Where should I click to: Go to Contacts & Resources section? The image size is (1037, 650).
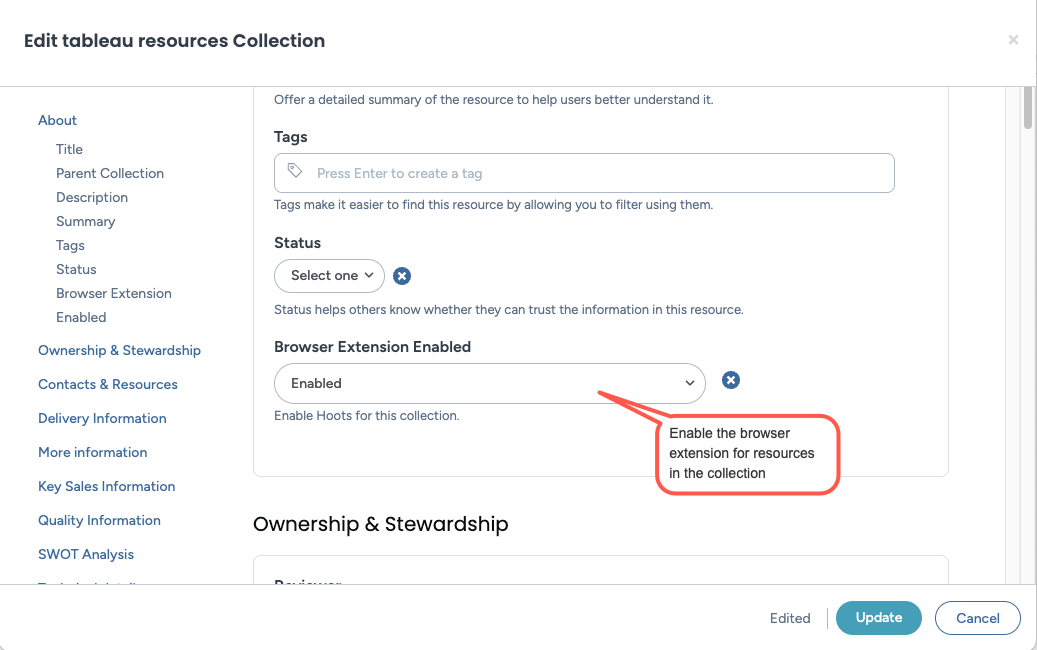[107, 384]
